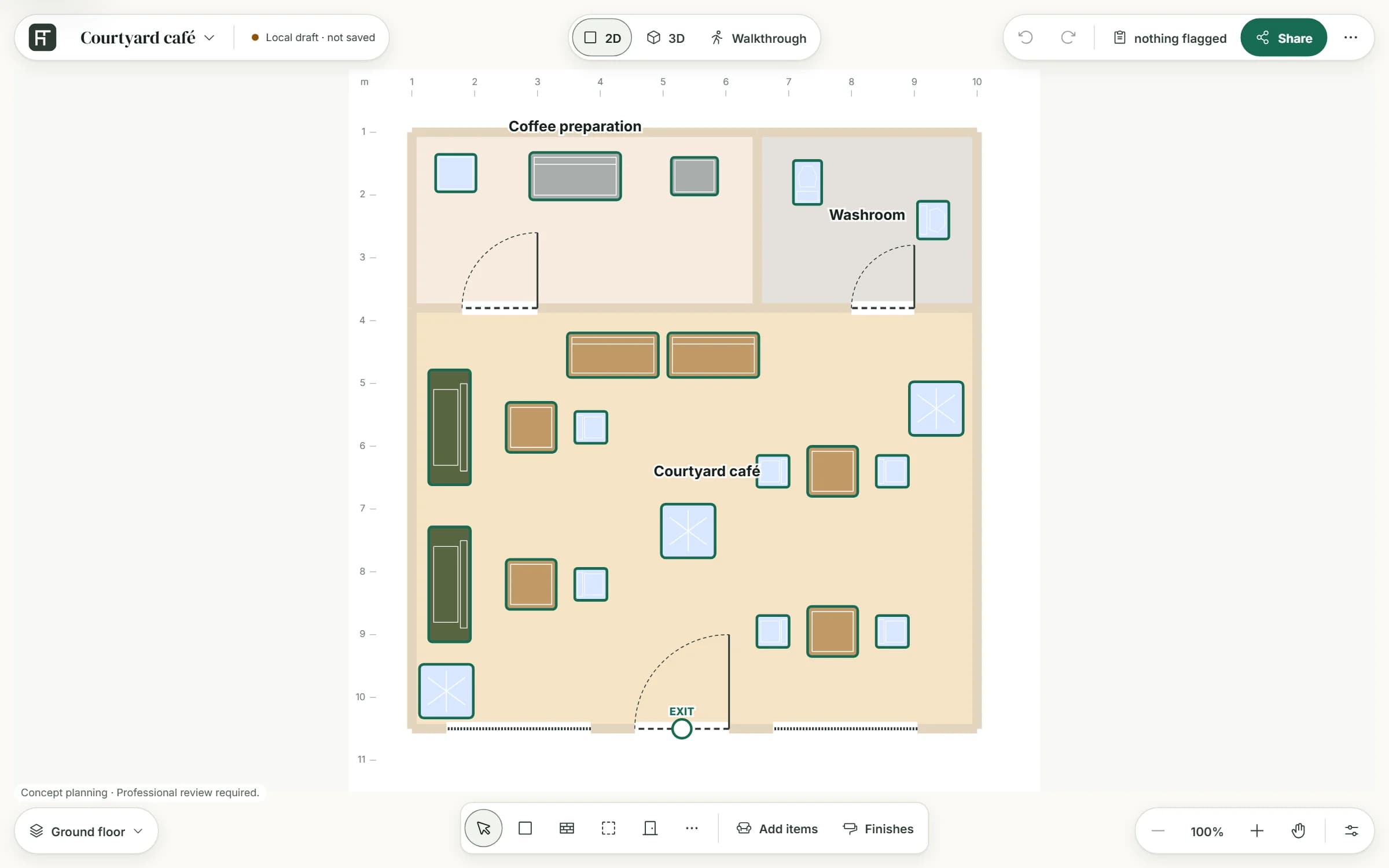The height and width of the screenshot is (868, 1389).
Task: Choose the Select arrow tool
Action: (483, 828)
